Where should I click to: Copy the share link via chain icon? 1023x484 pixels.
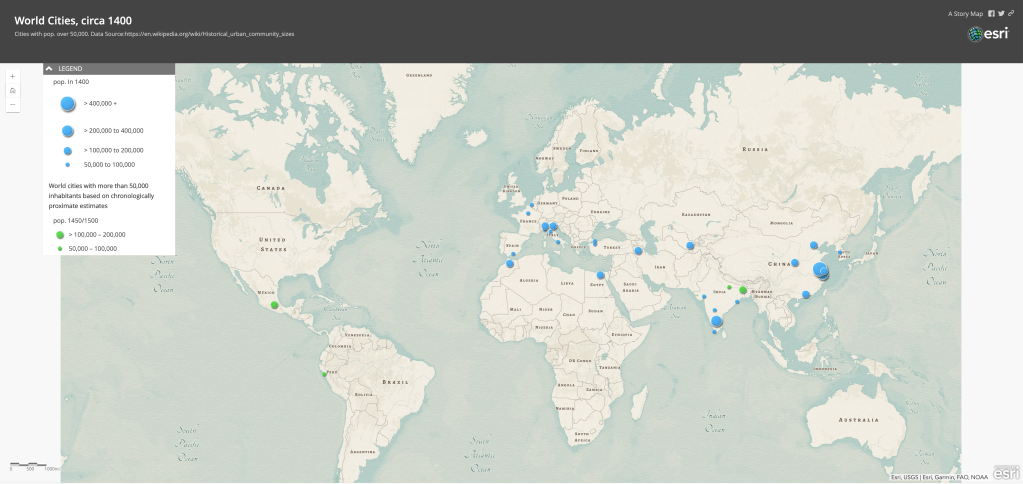pyautogui.click(x=1011, y=13)
